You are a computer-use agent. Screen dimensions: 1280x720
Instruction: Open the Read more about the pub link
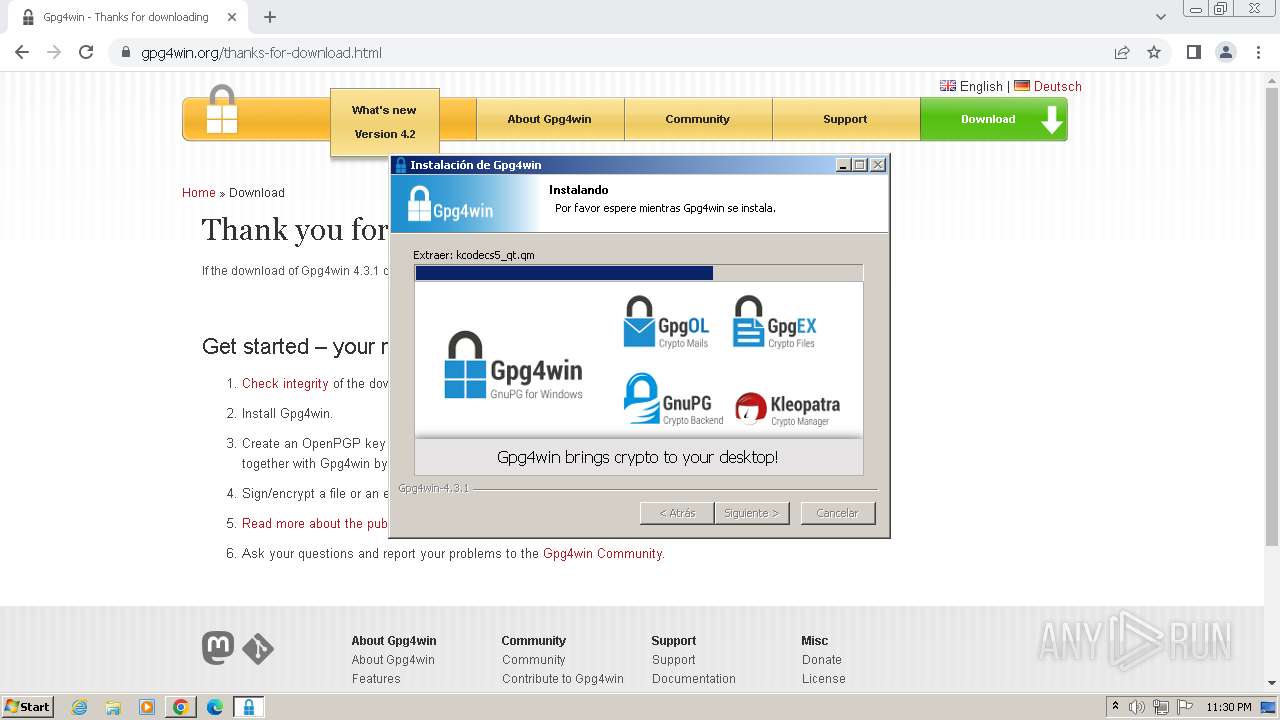[315, 524]
